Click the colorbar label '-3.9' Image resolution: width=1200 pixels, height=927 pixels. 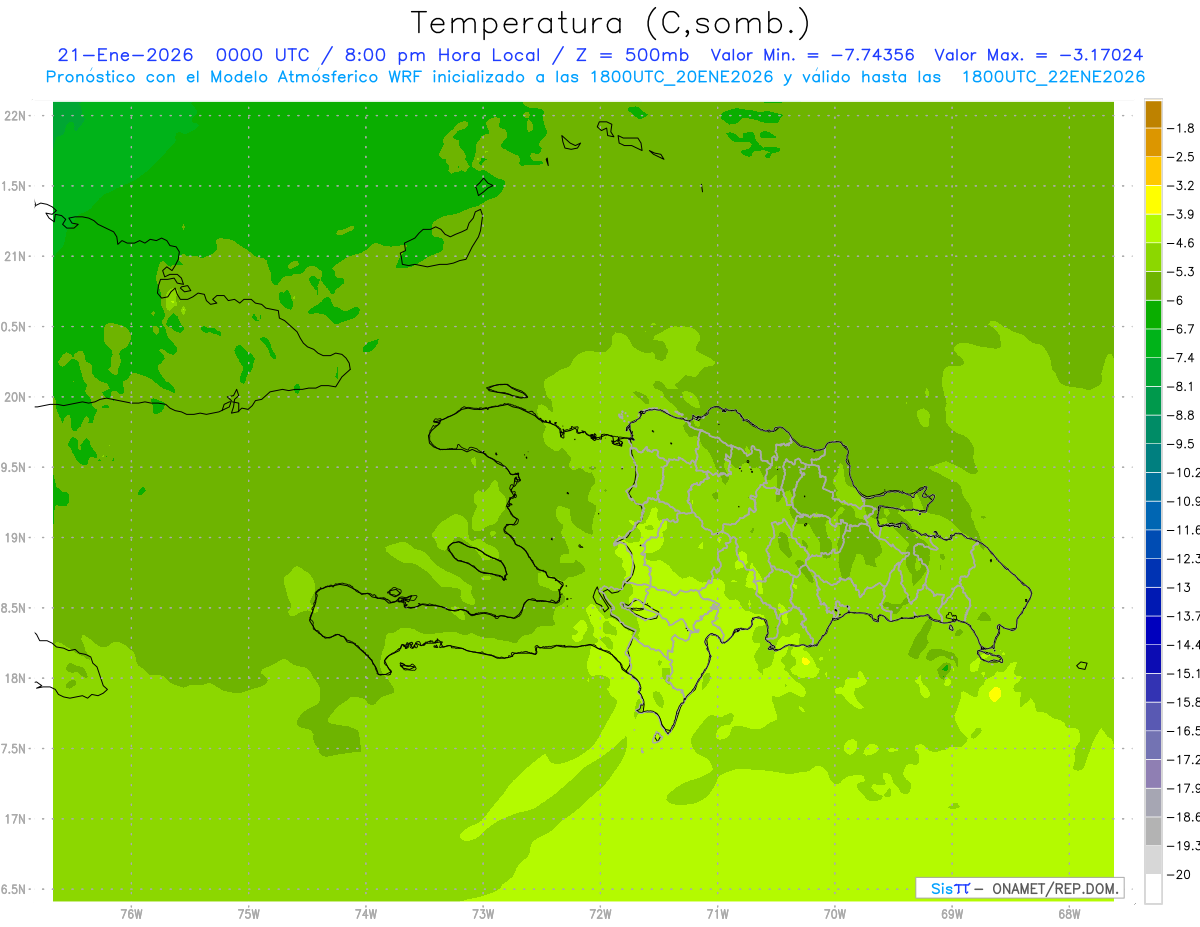coord(1183,214)
